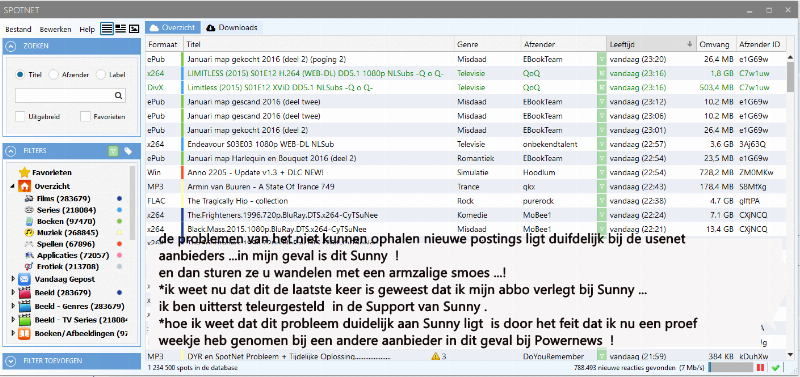Expand the Vandaag Gepost tree node
Screen dimensions: 800x377
pos(13,279)
